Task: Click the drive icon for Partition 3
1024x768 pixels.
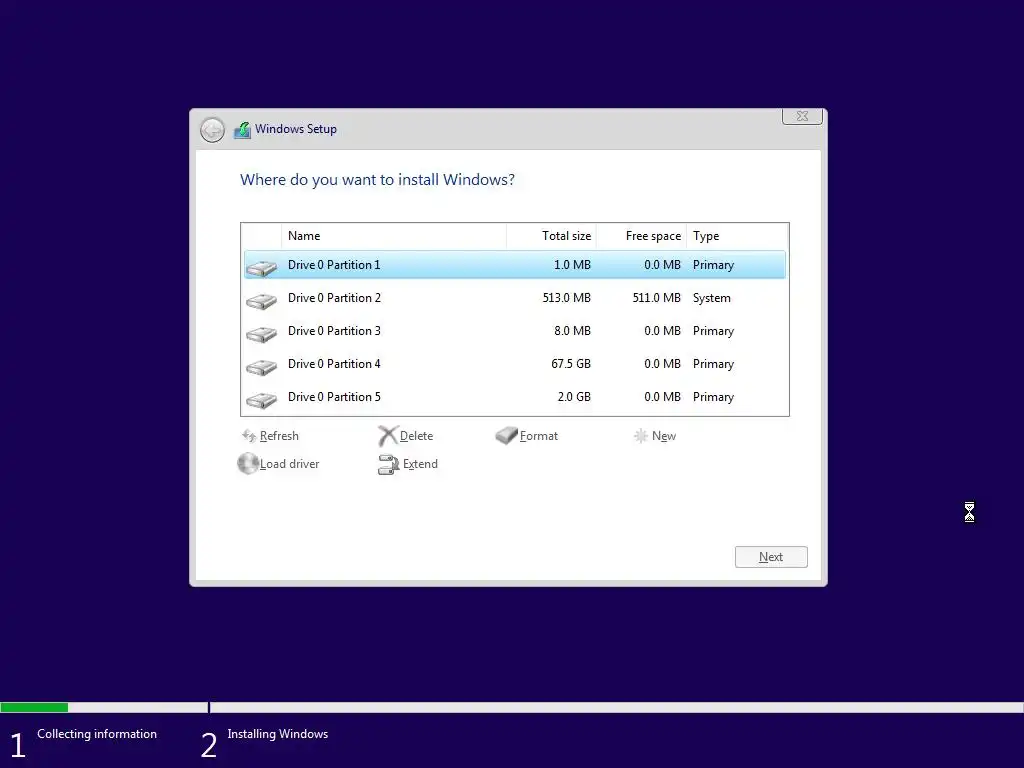Action: click(x=261, y=334)
